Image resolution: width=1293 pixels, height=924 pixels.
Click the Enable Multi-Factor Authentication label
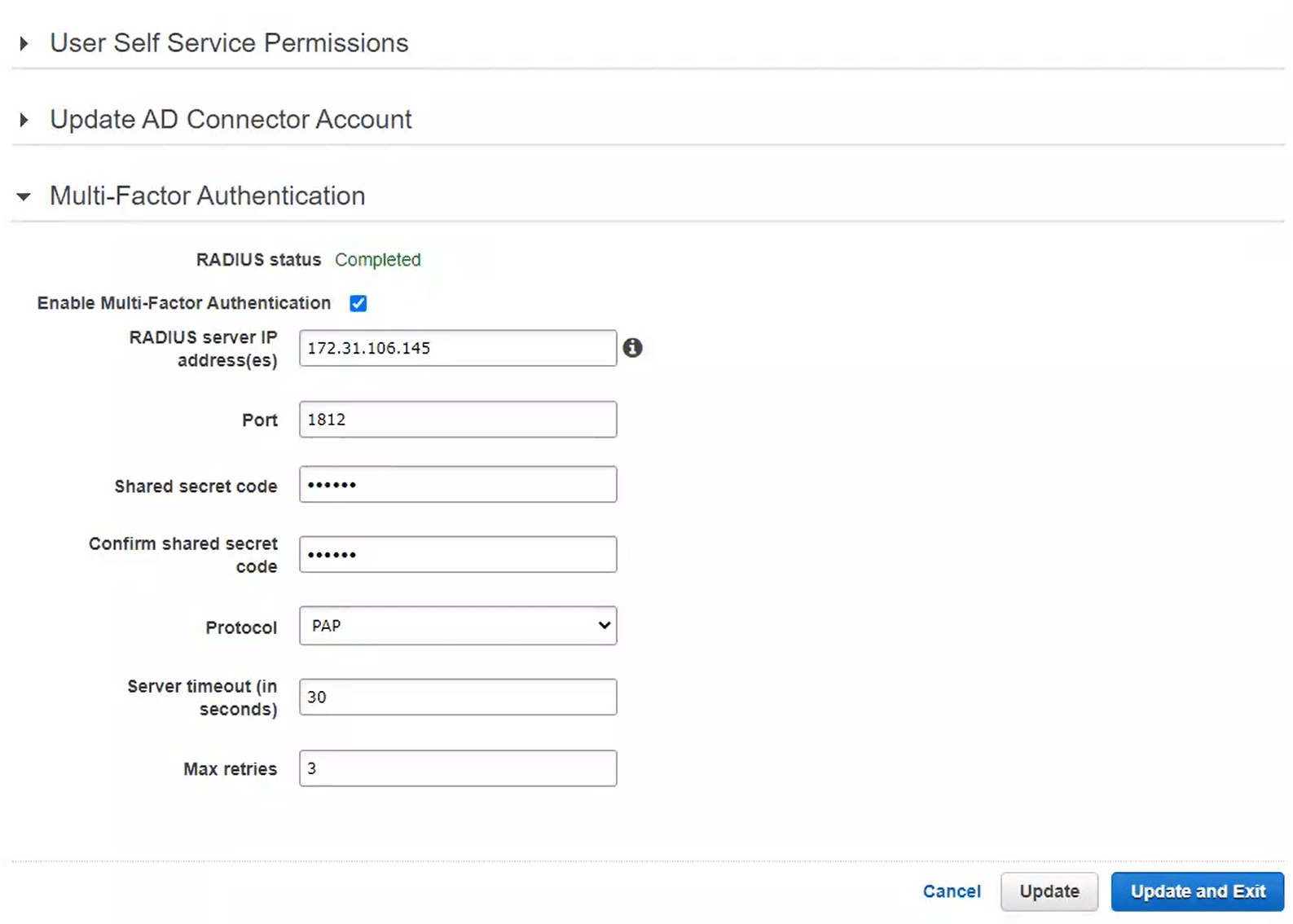(184, 303)
